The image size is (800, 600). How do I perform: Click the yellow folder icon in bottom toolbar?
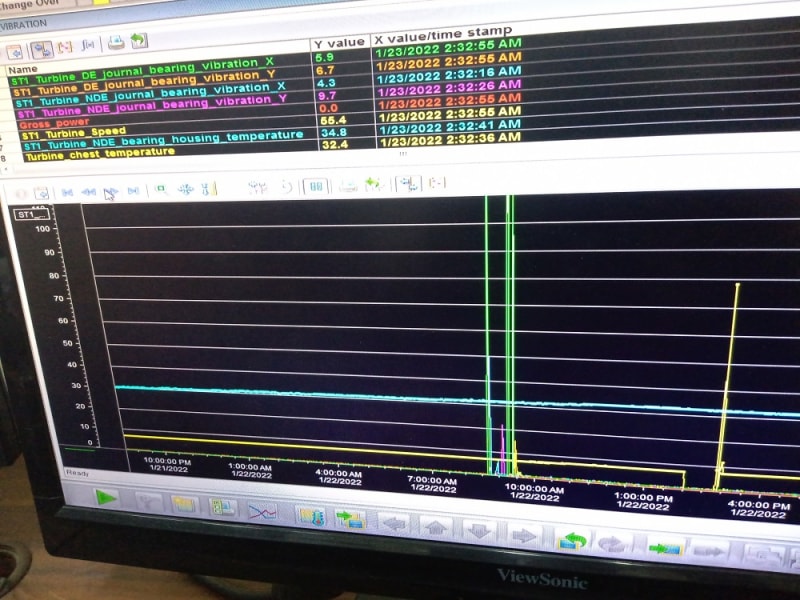[184, 505]
